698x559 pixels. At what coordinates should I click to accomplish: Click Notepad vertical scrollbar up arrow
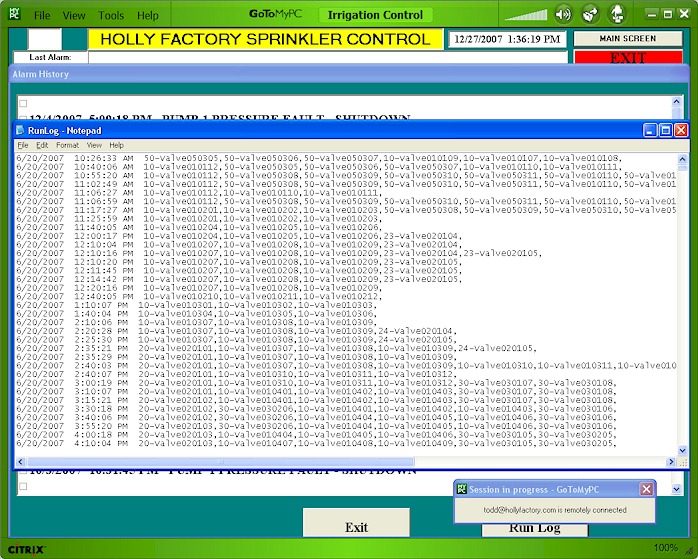(682, 159)
